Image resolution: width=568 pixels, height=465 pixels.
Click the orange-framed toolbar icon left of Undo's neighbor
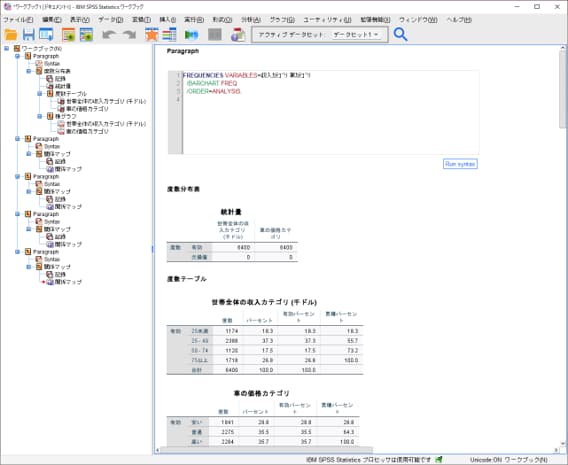pos(68,35)
